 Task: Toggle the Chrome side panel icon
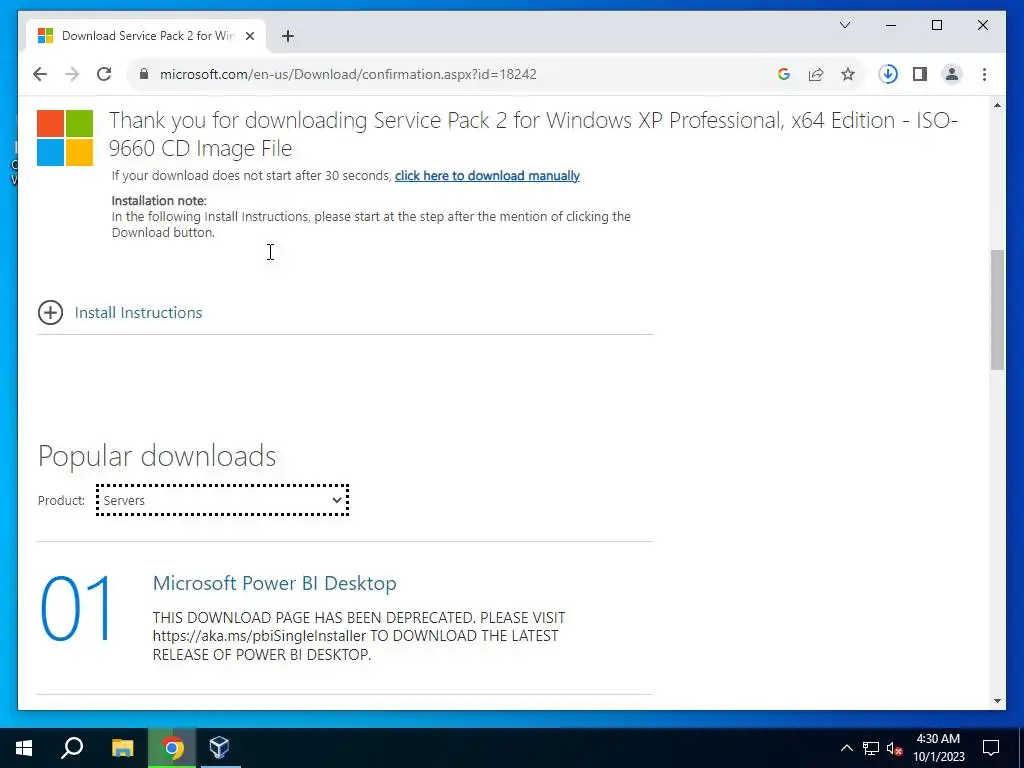(x=920, y=74)
